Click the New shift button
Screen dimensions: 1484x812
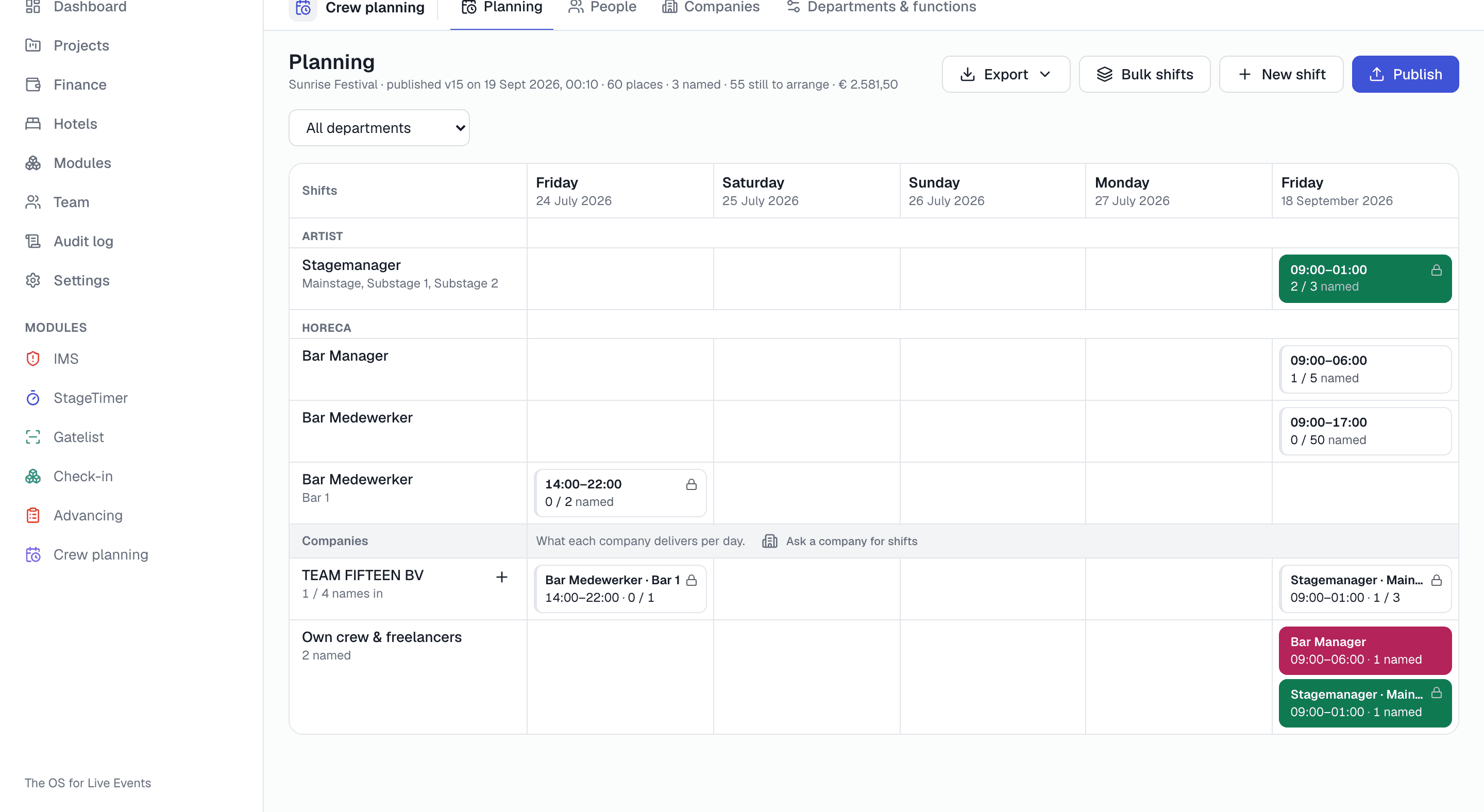point(1281,74)
